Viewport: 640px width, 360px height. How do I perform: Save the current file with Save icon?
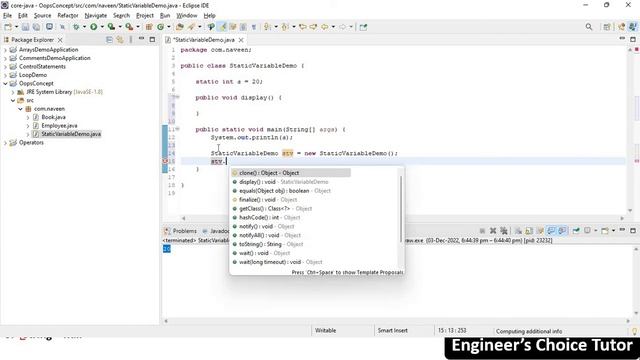[x=25, y=27]
